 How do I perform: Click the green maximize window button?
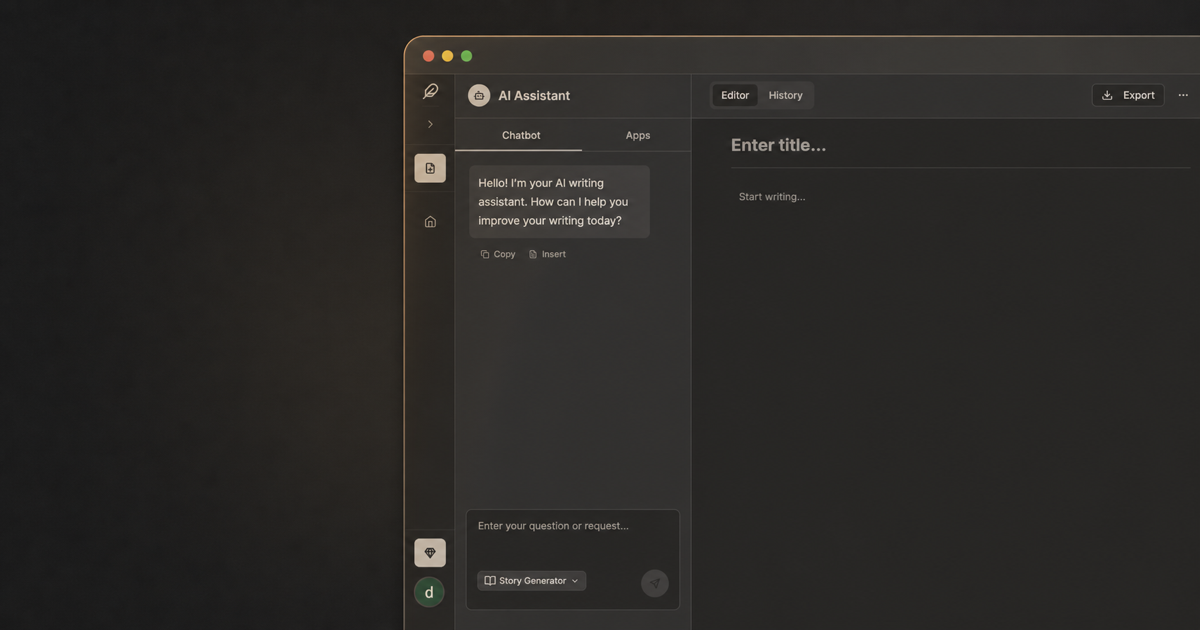click(467, 56)
